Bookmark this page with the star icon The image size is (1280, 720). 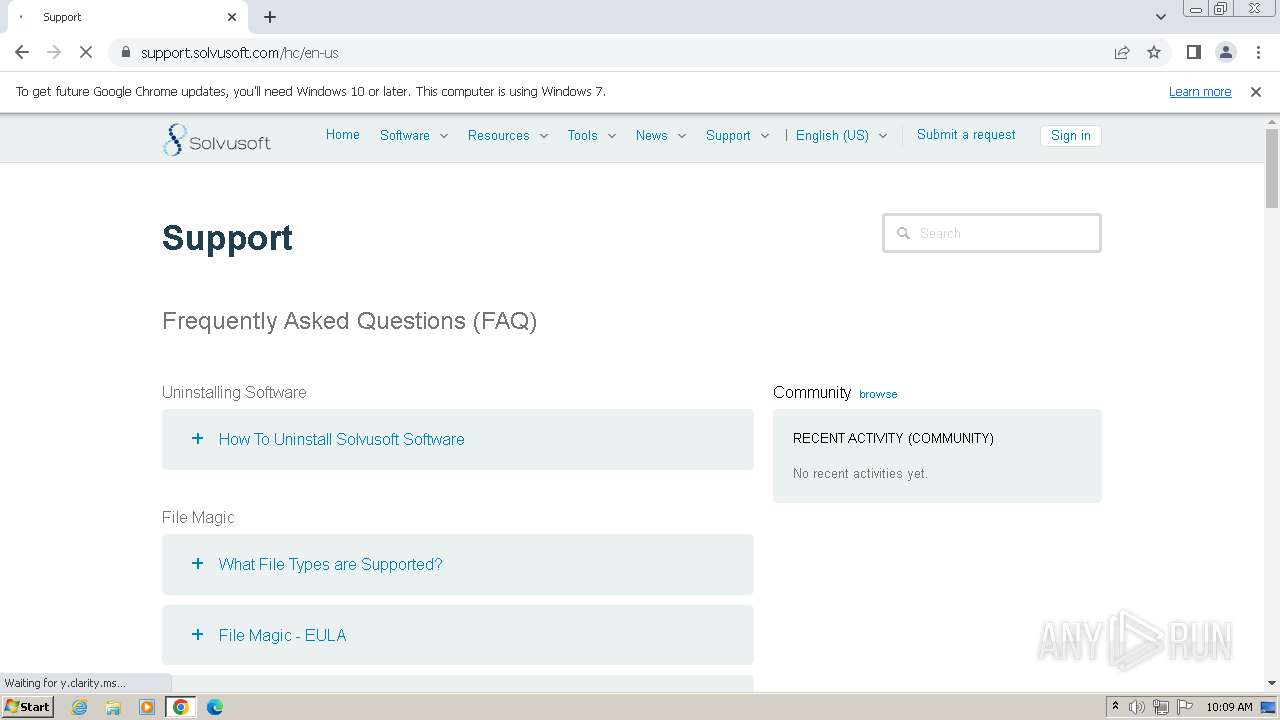click(x=1154, y=52)
